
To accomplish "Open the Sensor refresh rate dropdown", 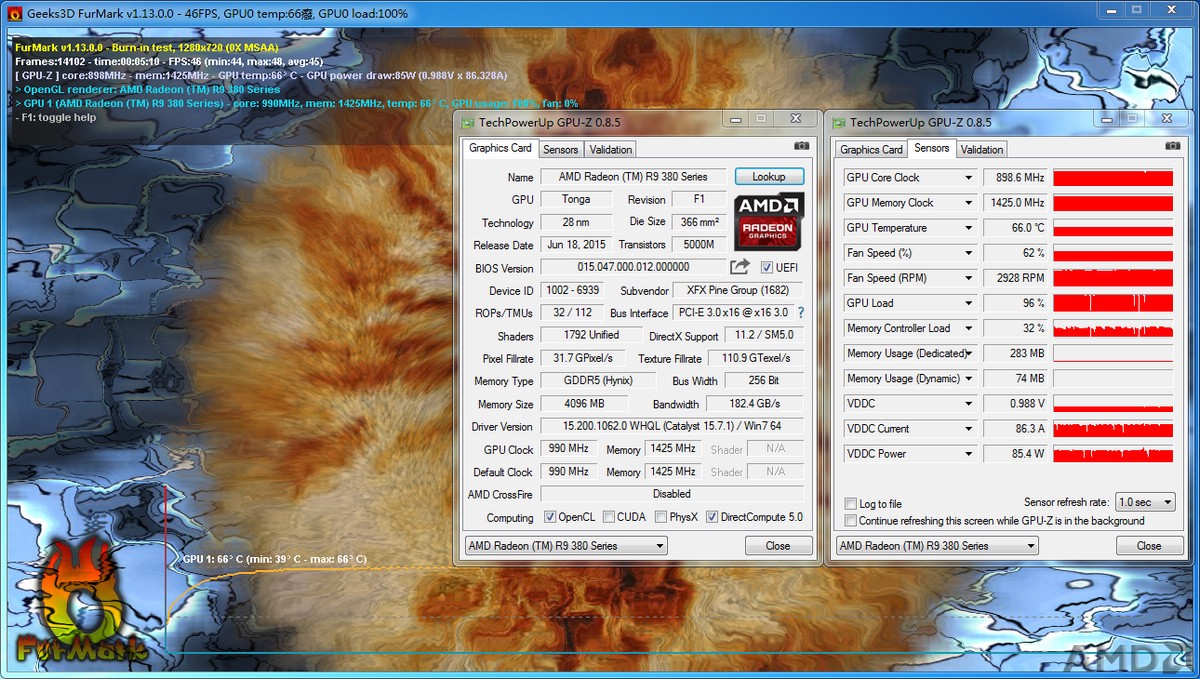I will tap(1145, 502).
